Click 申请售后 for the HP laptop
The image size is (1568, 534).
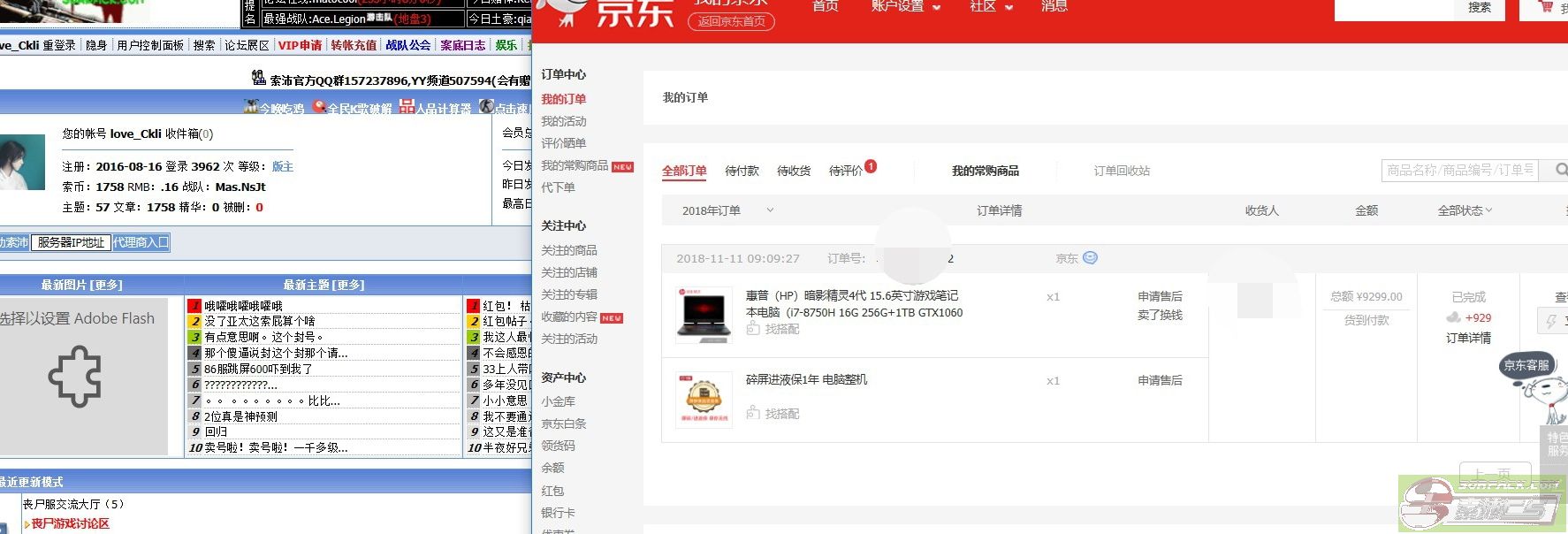(1160, 296)
